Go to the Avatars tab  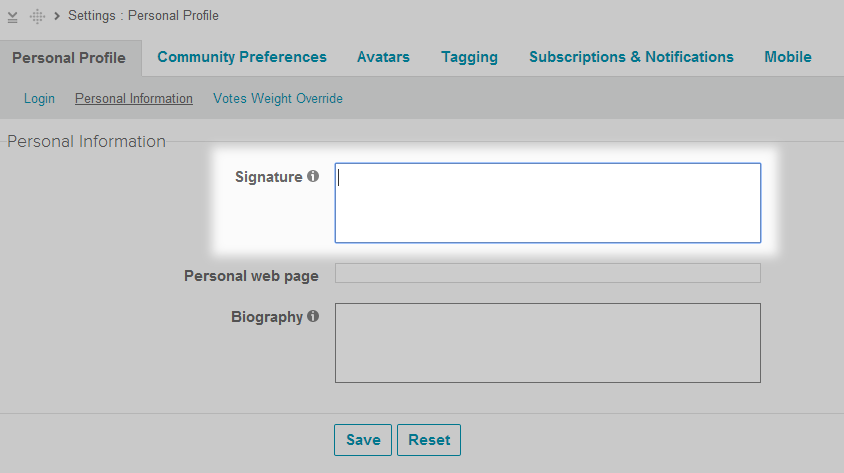click(383, 57)
